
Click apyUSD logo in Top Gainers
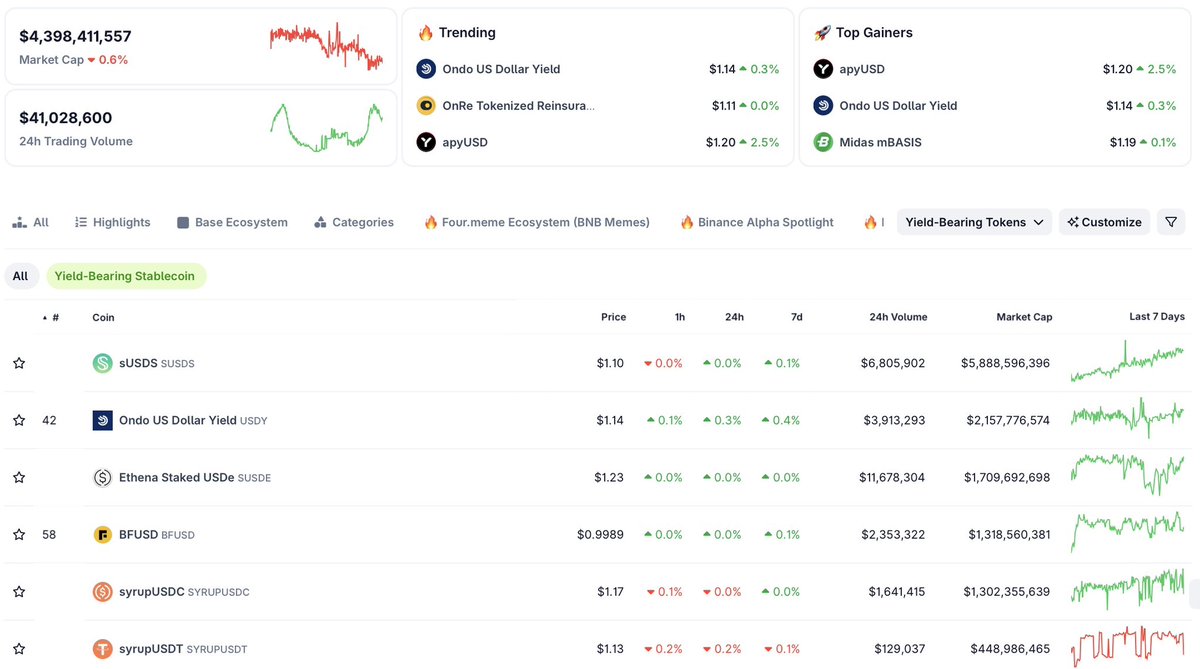(823, 69)
